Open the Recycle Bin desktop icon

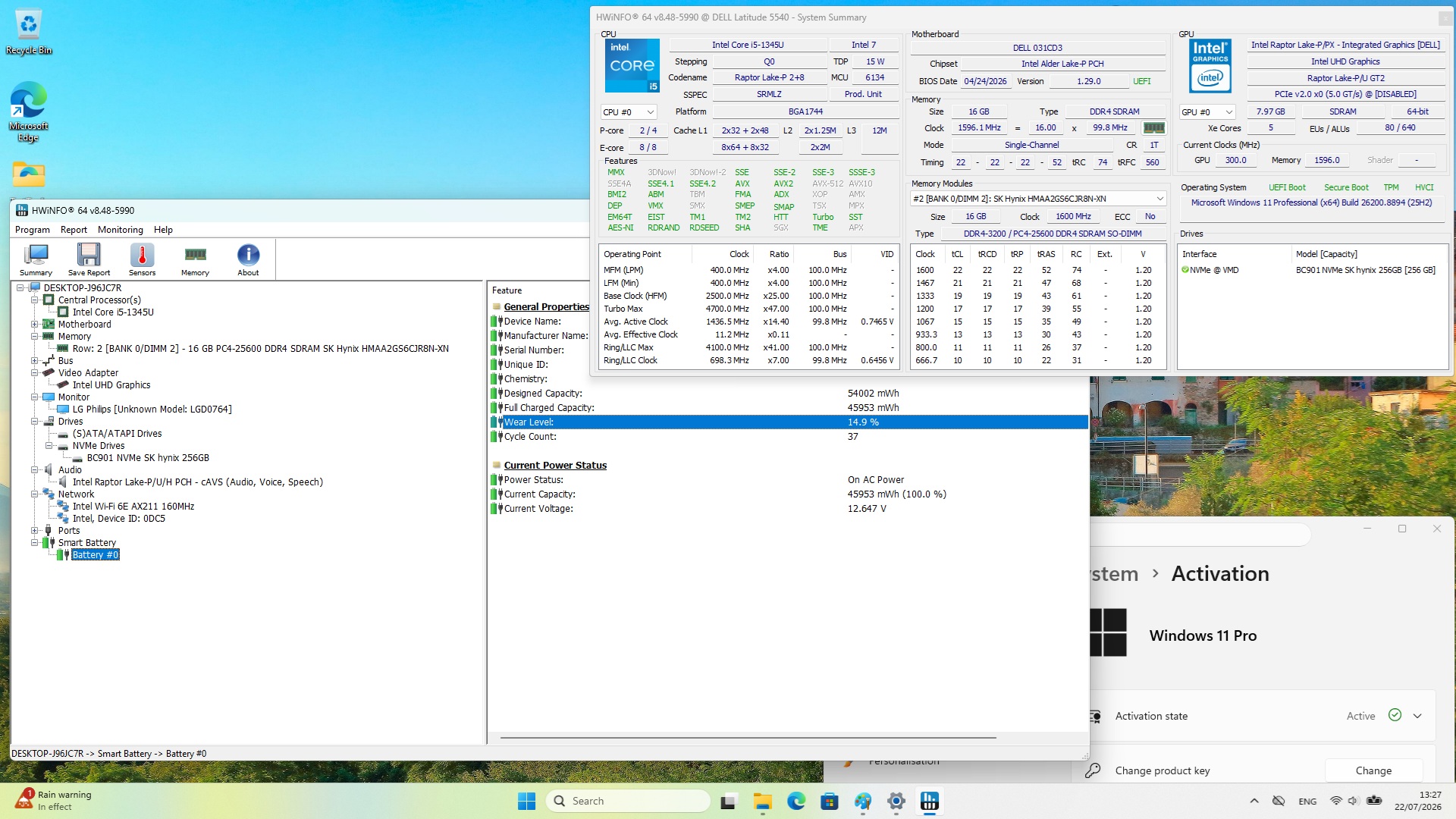tap(28, 33)
